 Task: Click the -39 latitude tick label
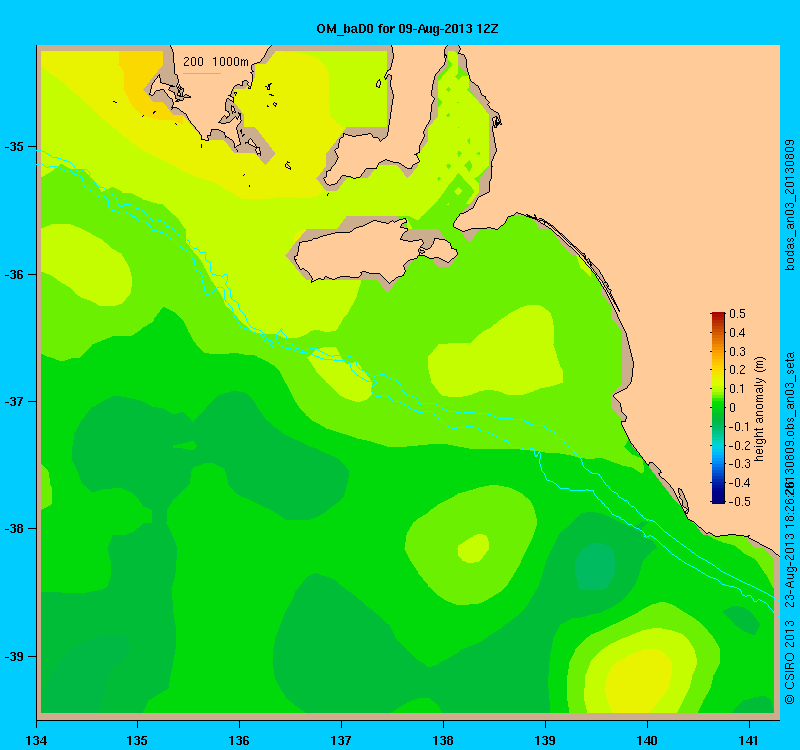14,657
